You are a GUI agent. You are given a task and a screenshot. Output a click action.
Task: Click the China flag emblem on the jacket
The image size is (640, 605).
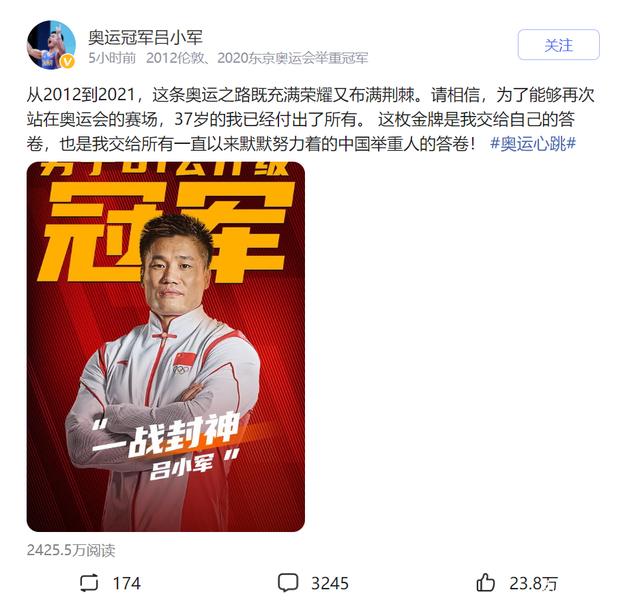(x=185, y=359)
